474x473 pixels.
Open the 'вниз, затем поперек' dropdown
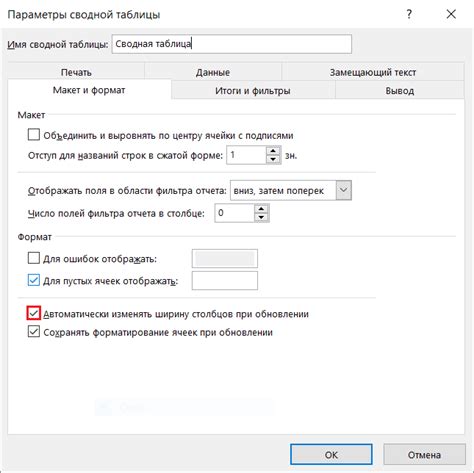[x=344, y=190]
